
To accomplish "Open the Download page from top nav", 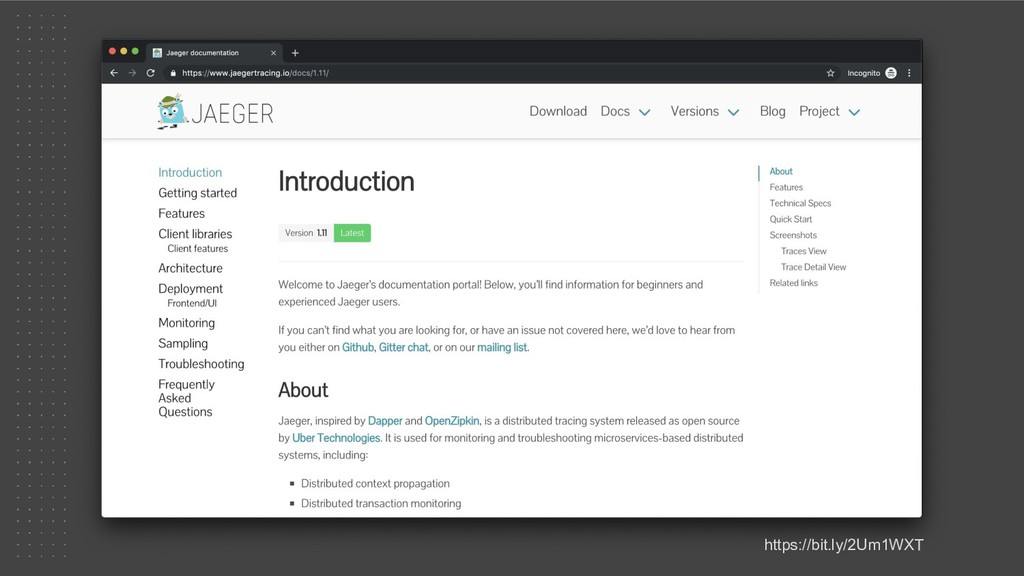I will (558, 112).
